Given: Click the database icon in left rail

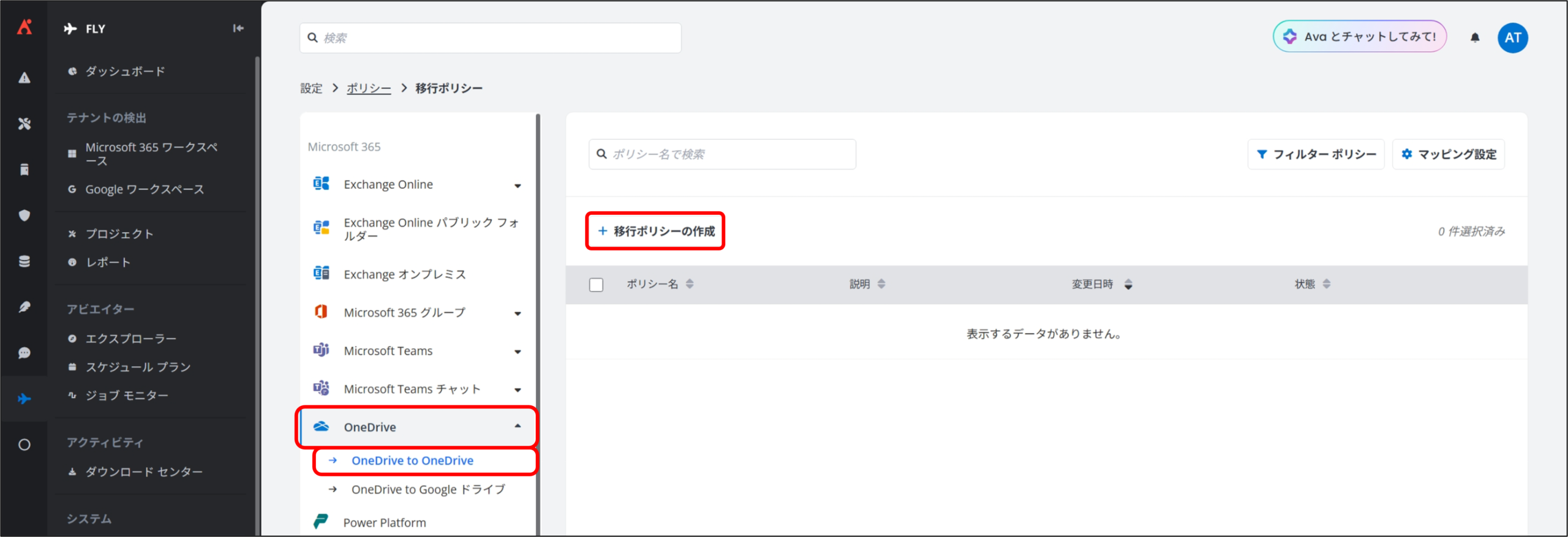Looking at the screenshot, I should point(24,261).
